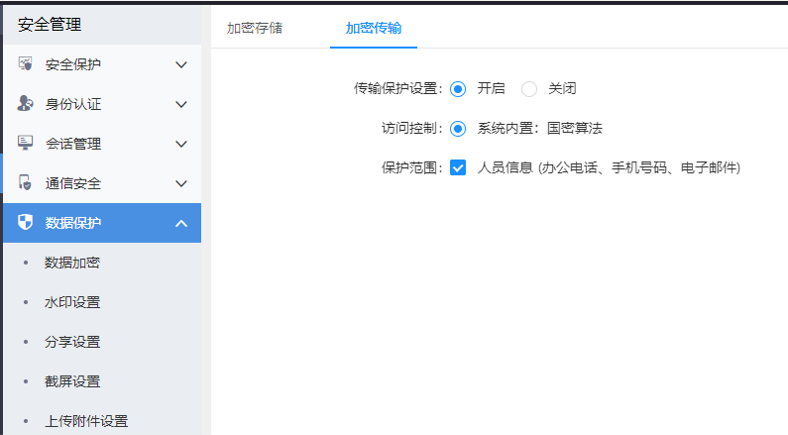Click the 安全保护 shield icon
This screenshot has height=435, width=788.
tap(26, 65)
